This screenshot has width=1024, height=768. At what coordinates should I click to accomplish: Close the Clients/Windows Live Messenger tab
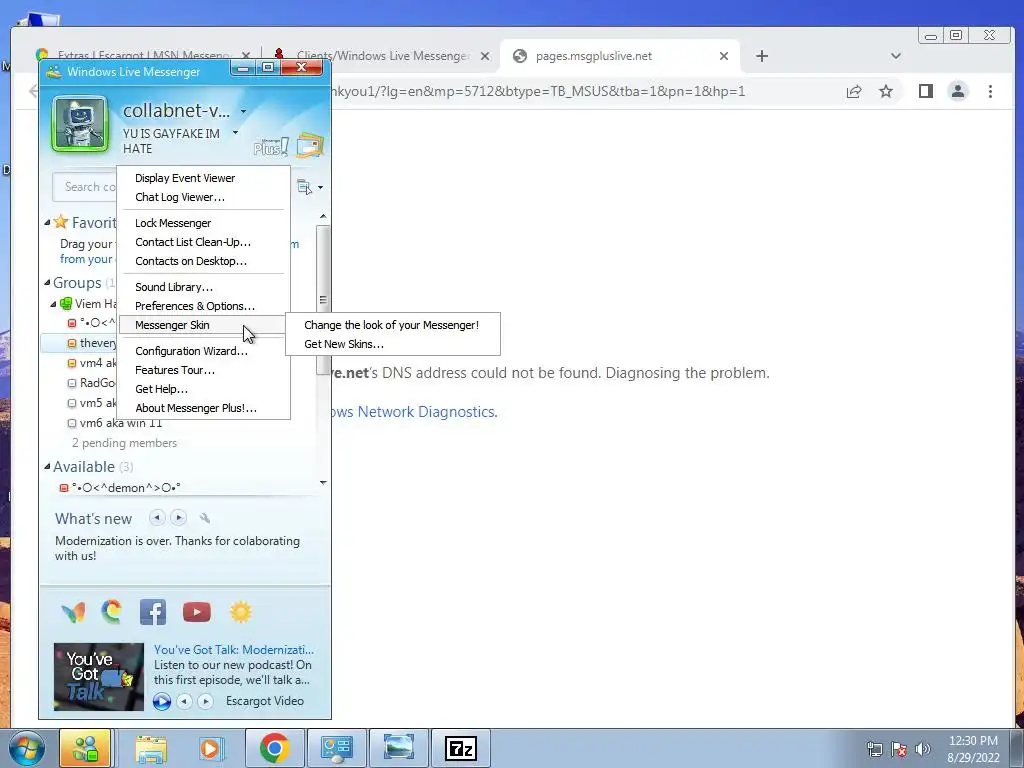[x=485, y=56]
